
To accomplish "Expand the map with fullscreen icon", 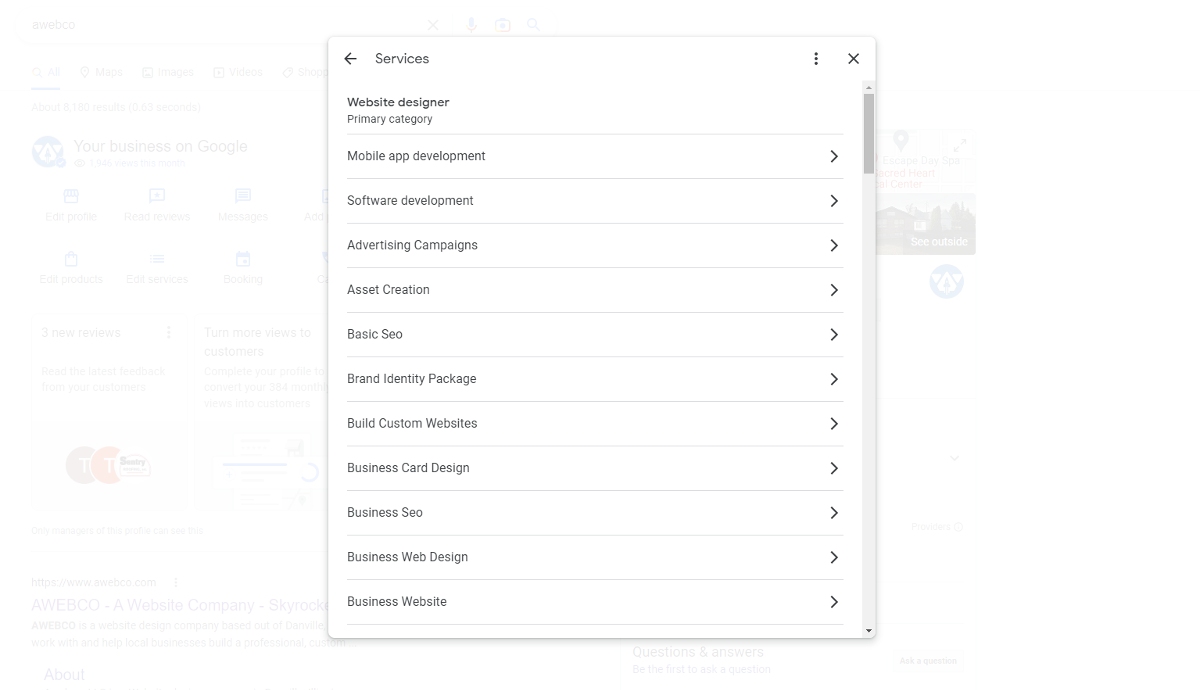I will pos(959,145).
